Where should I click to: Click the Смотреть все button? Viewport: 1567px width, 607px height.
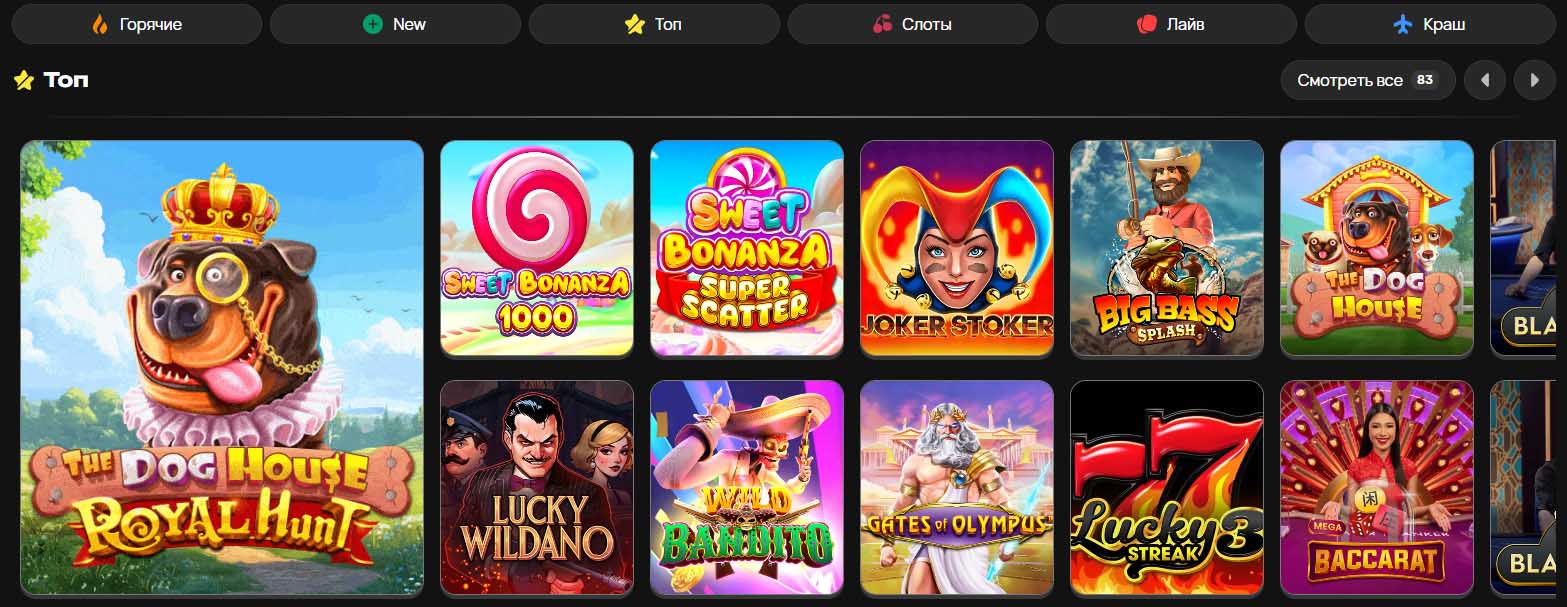click(1367, 80)
